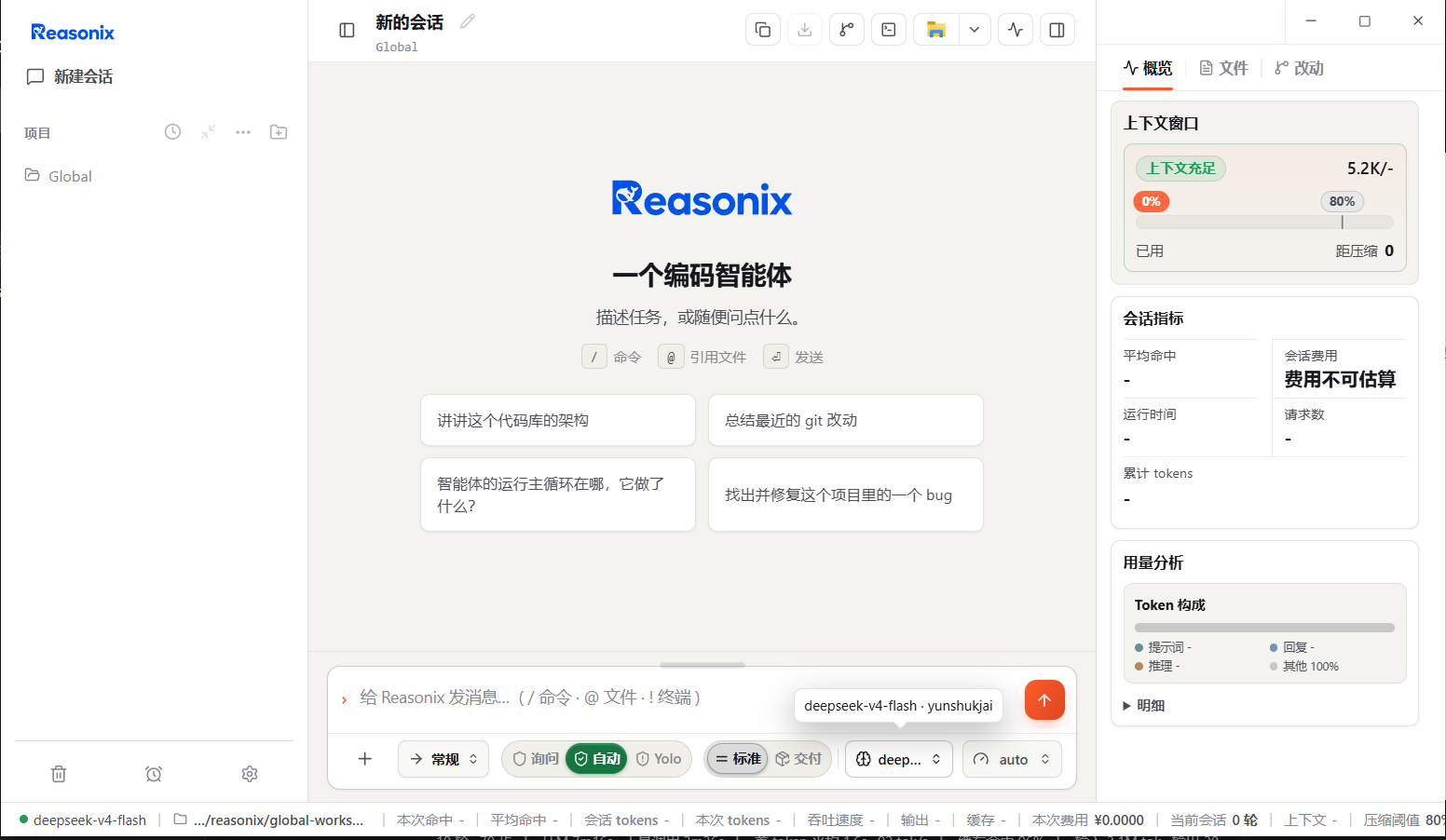Open the terminal icon in the top toolbar
The image size is (1446, 840).
pos(889,30)
